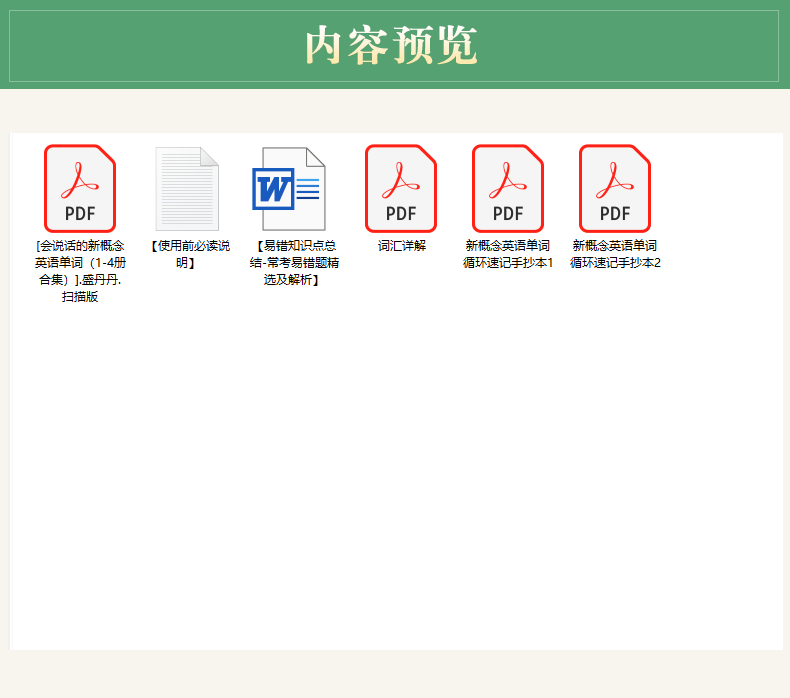This screenshot has width=790, height=698.
Task: Select the 词汇详解 file label
Action: 402,246
